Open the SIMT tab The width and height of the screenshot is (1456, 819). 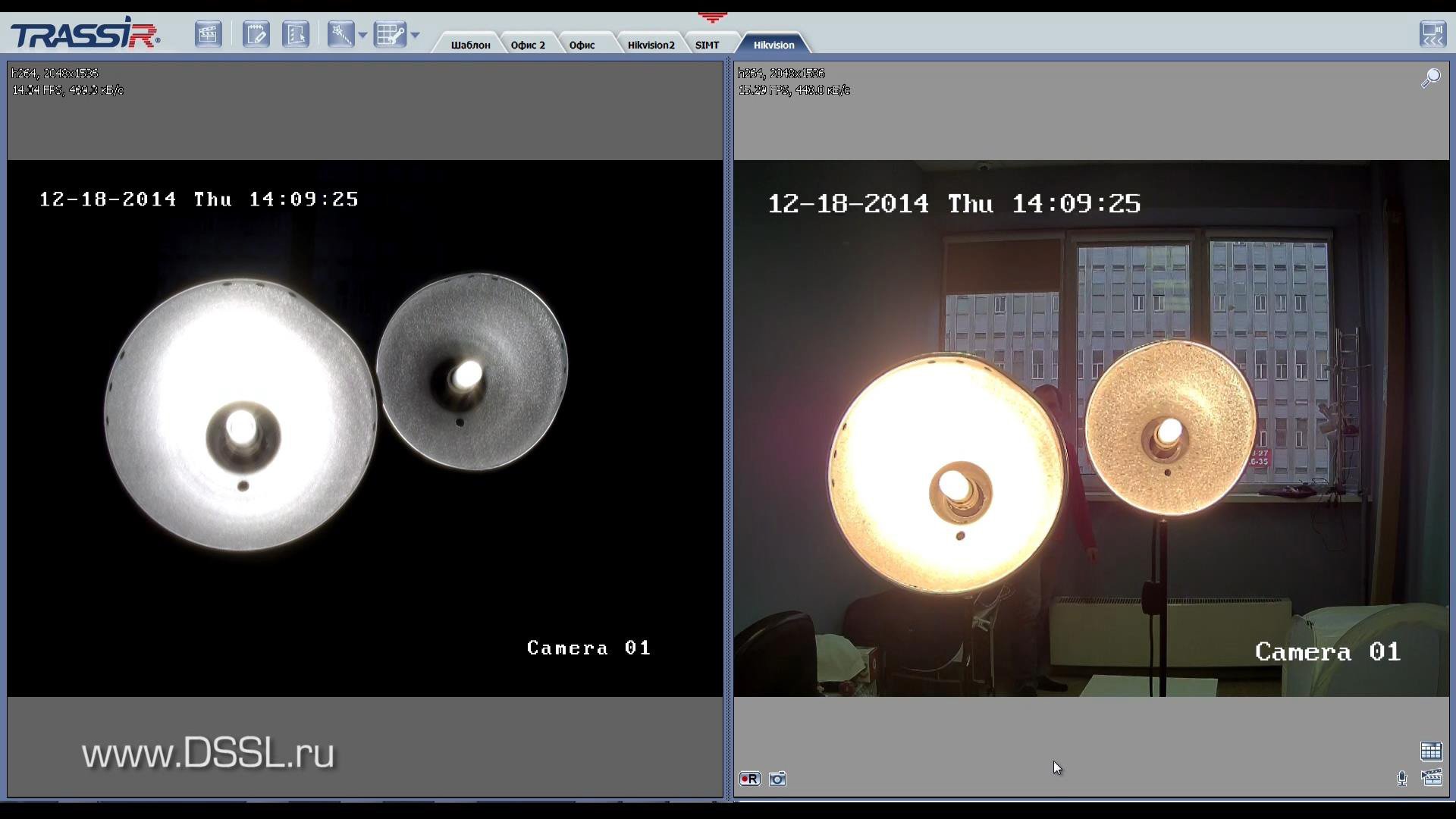[707, 45]
